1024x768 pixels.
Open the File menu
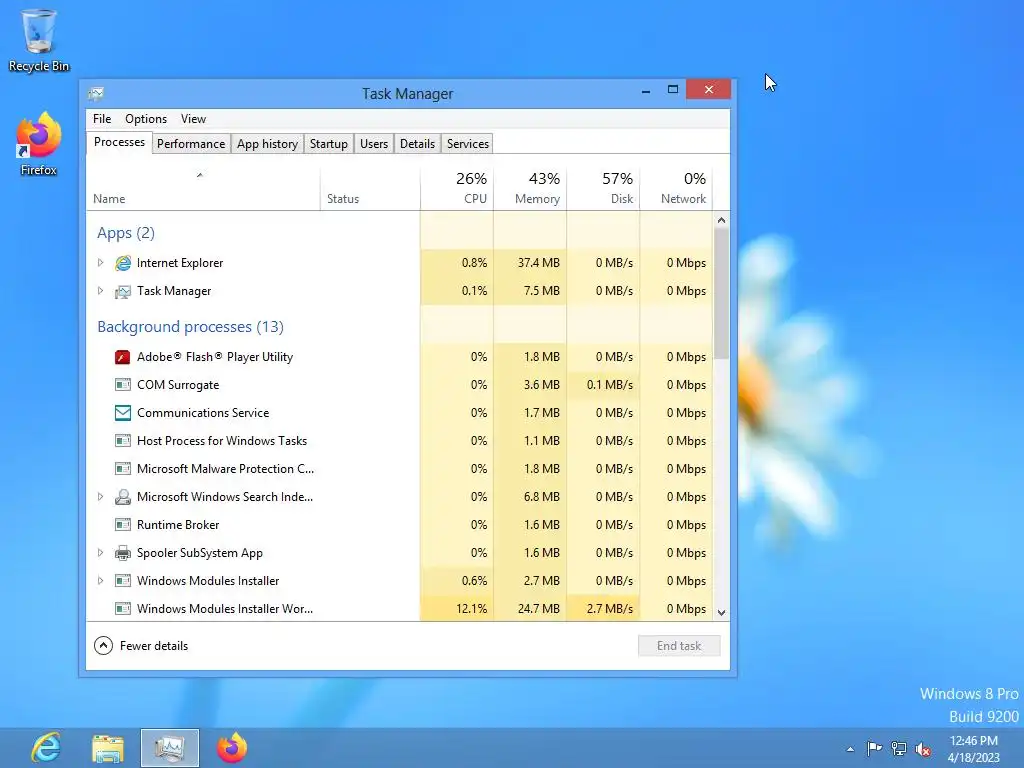(x=102, y=119)
